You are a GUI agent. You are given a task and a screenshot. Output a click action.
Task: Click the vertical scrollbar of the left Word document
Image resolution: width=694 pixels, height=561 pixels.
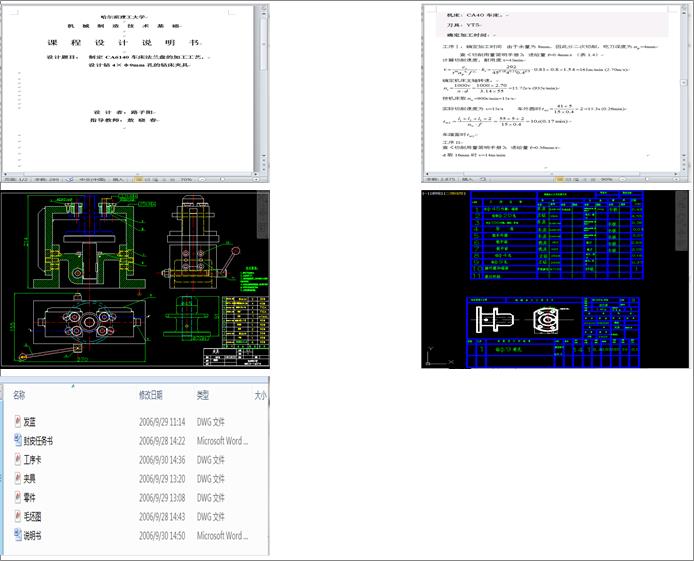(x=264, y=84)
